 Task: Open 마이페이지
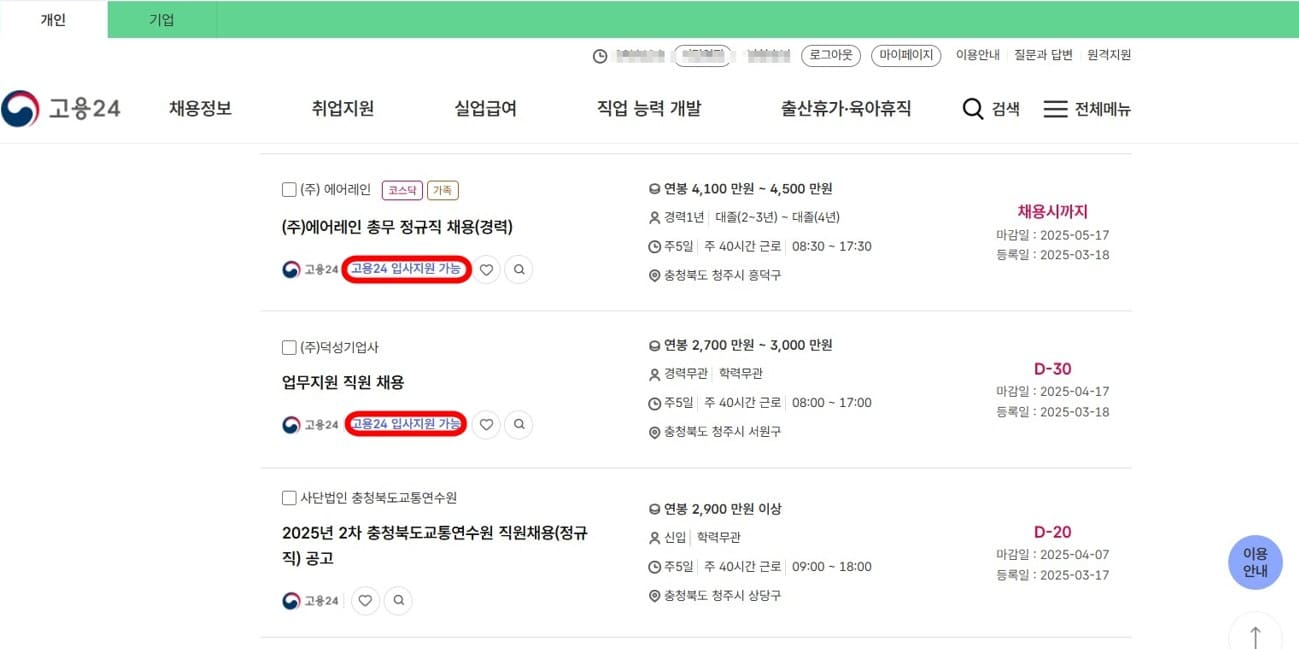[905, 56]
